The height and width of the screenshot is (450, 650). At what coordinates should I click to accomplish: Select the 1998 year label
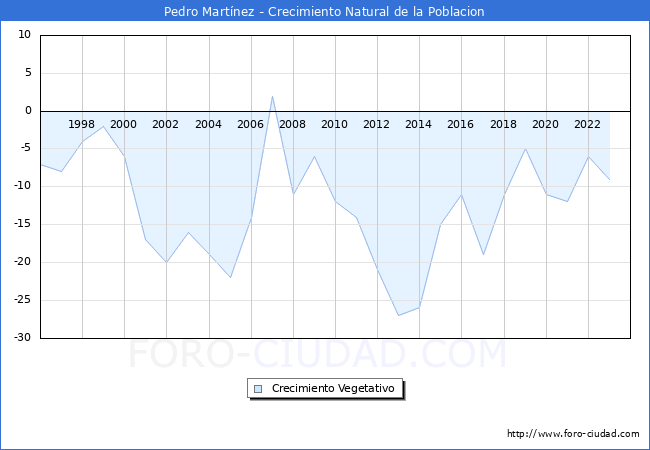point(81,124)
